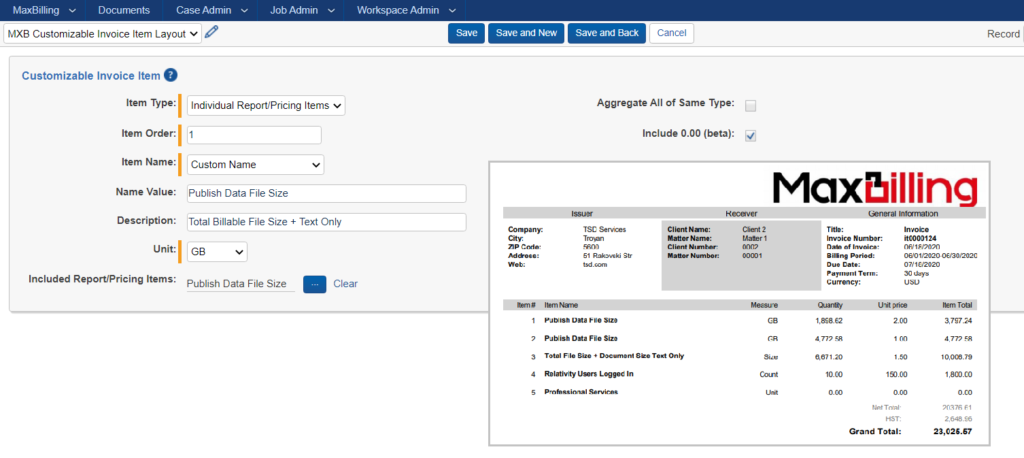Open the Documents tab
The height and width of the screenshot is (458, 1024).
click(125, 10)
